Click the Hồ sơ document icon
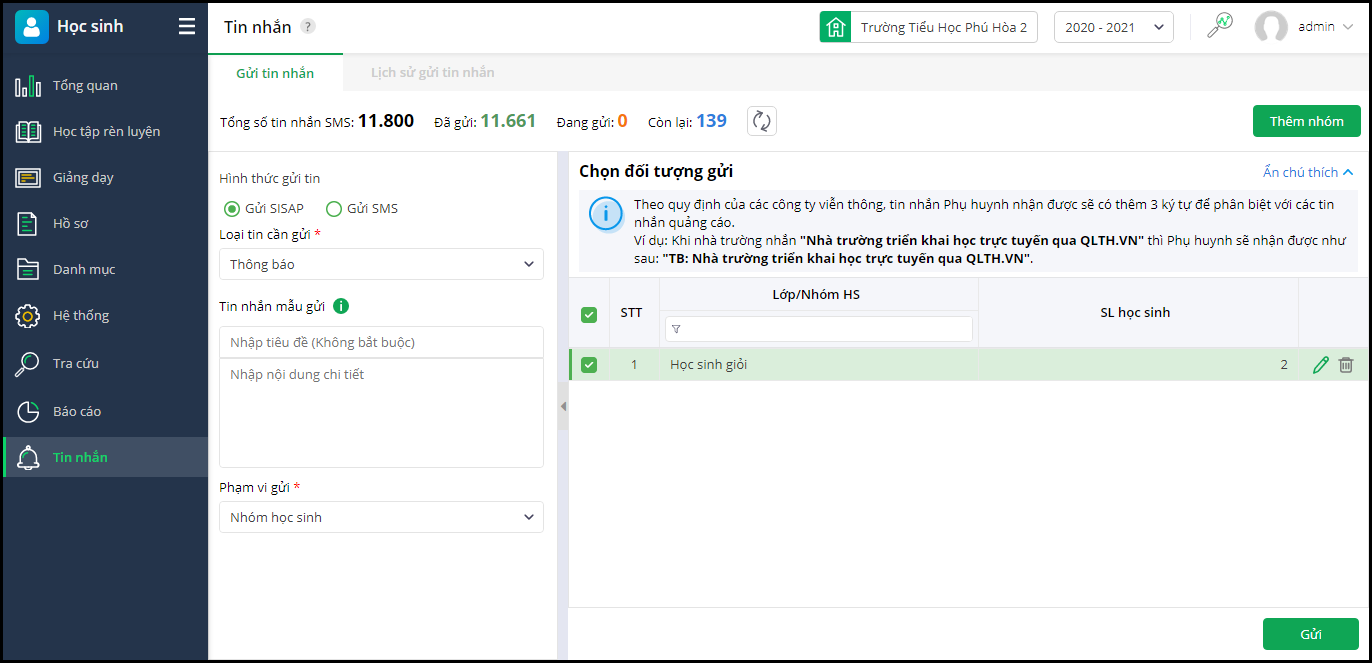 pos(28,224)
